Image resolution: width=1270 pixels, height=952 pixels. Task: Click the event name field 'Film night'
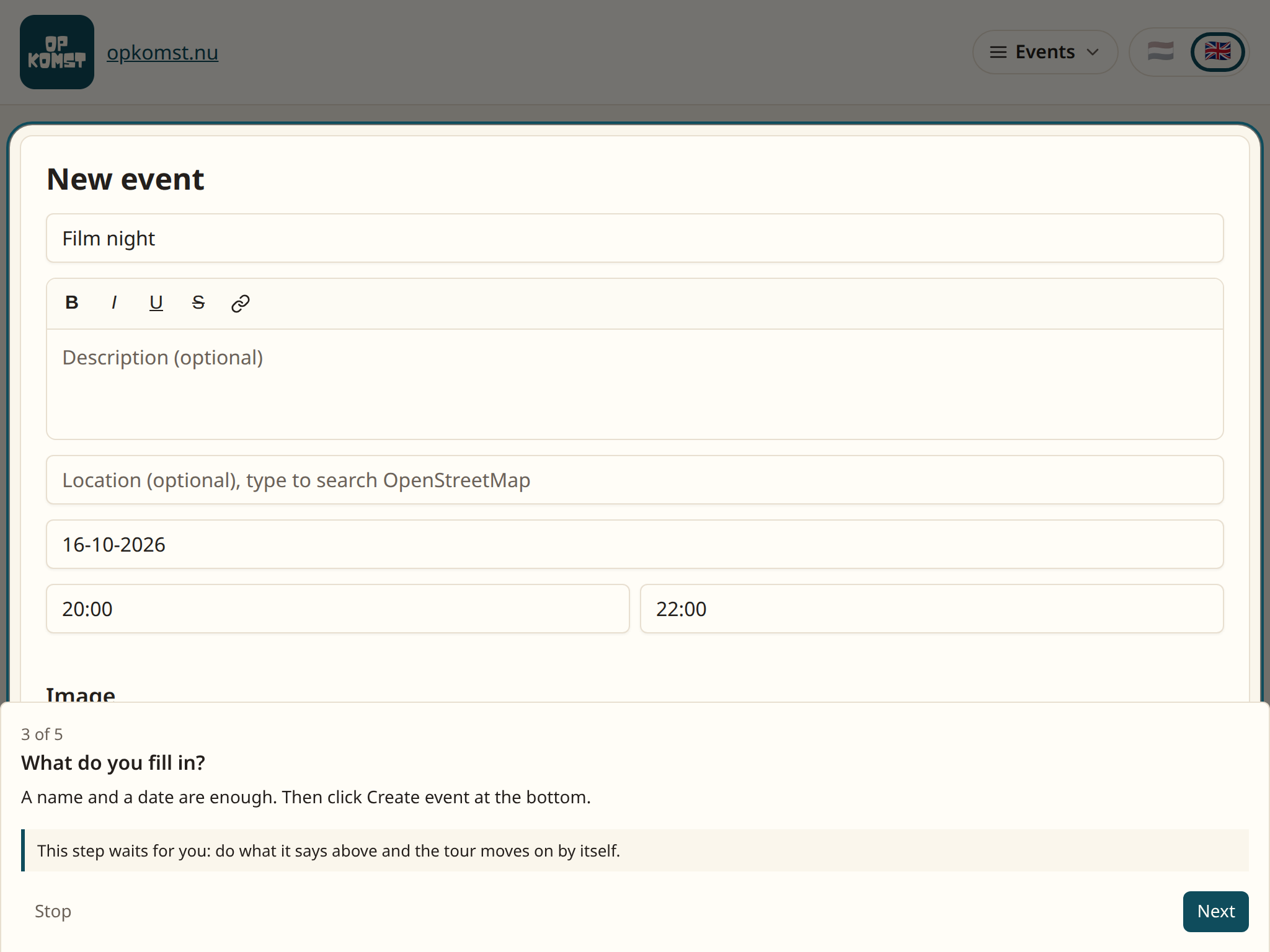635,239
